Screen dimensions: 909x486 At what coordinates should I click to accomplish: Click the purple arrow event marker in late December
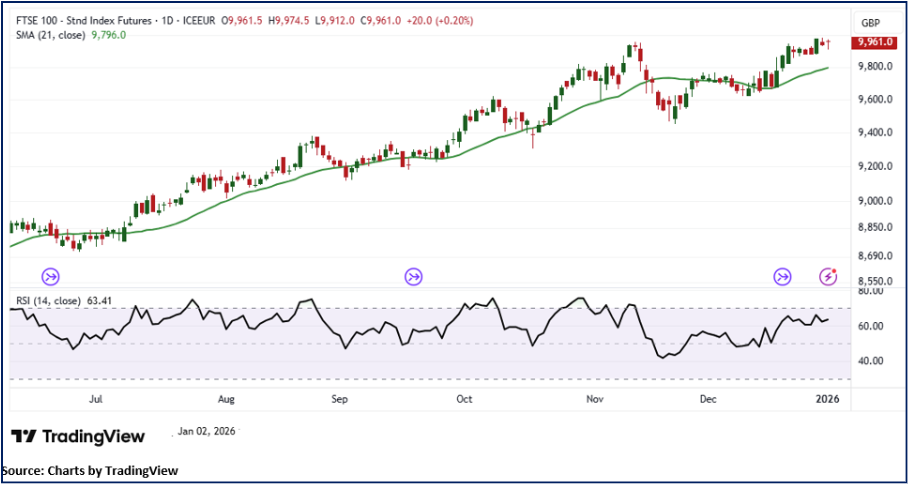[783, 277]
